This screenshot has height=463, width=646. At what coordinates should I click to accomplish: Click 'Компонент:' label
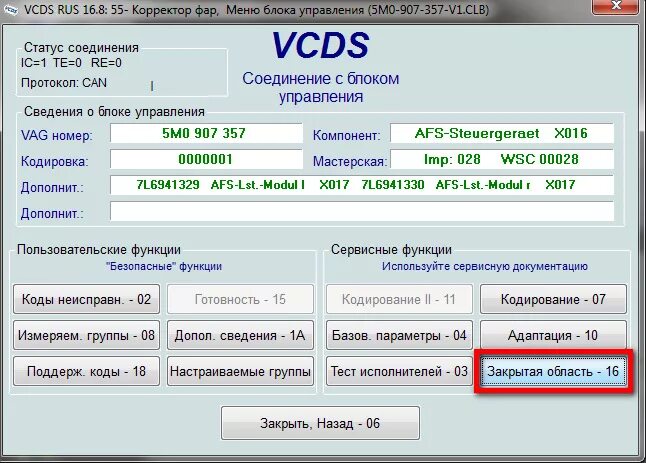(x=346, y=135)
